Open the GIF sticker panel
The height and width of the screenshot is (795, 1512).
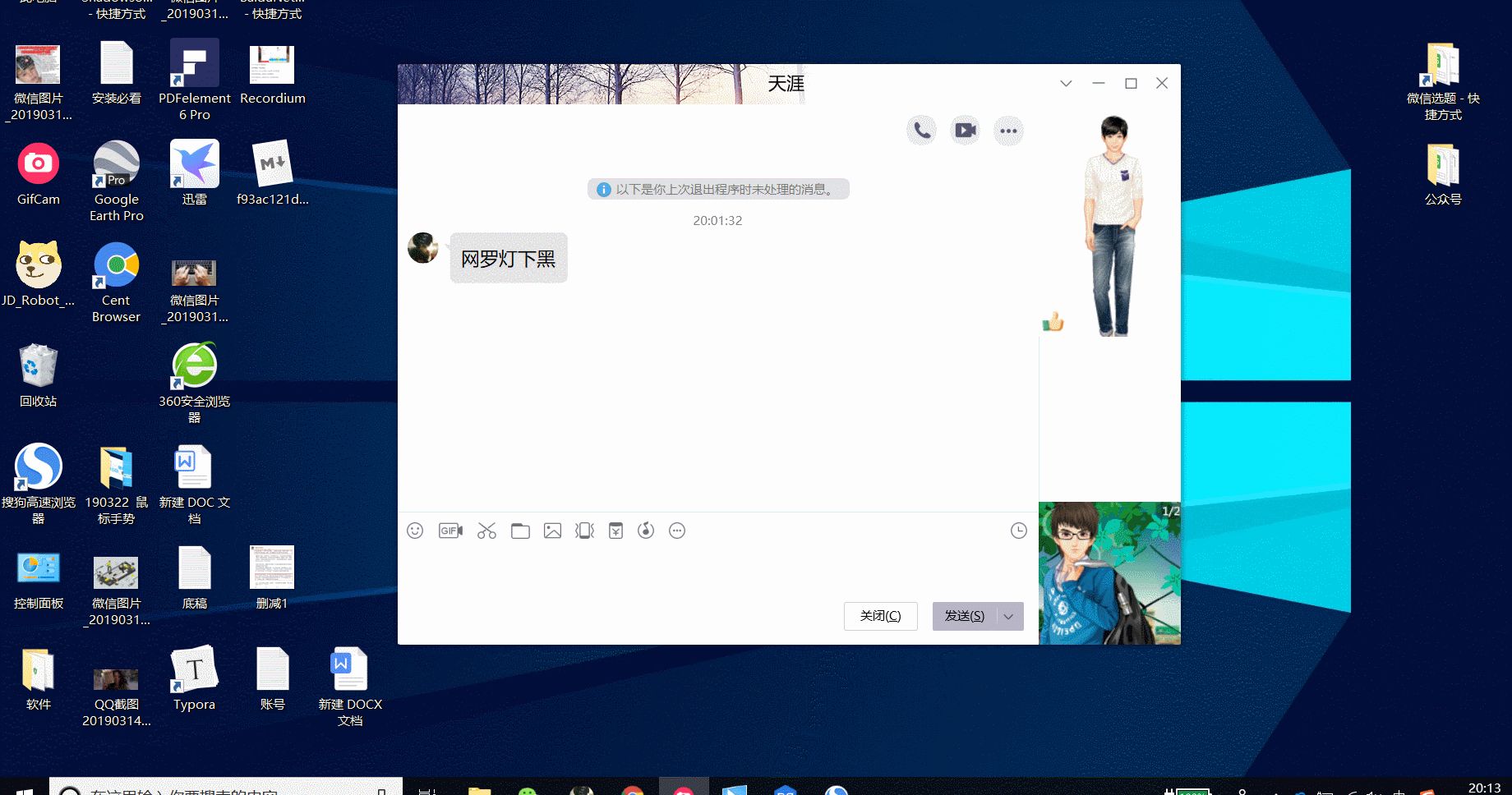pyautogui.click(x=450, y=531)
